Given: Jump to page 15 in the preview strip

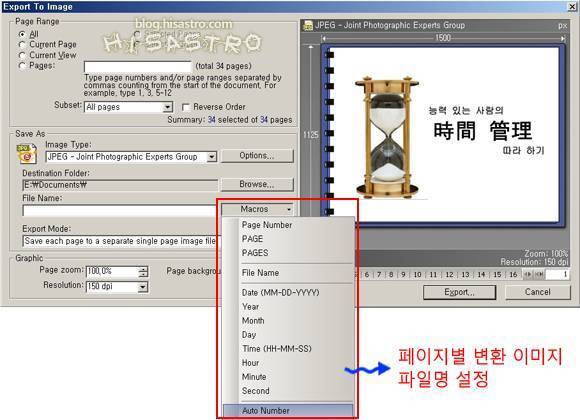Looking at the screenshot, I should tap(497, 275).
